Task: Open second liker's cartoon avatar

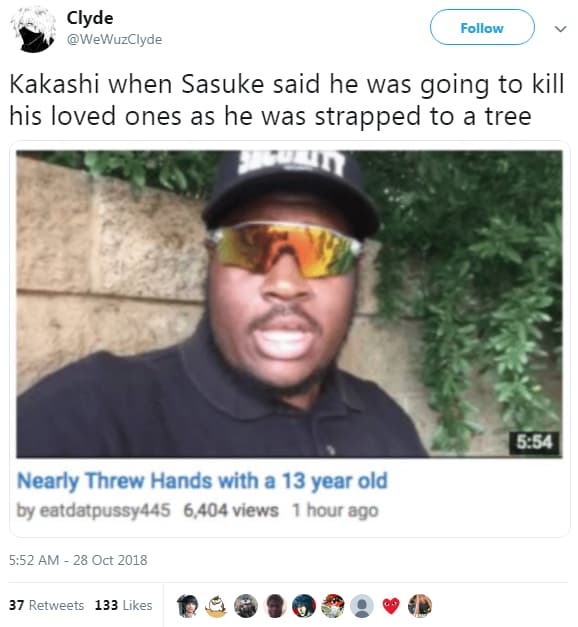Action: (216, 605)
